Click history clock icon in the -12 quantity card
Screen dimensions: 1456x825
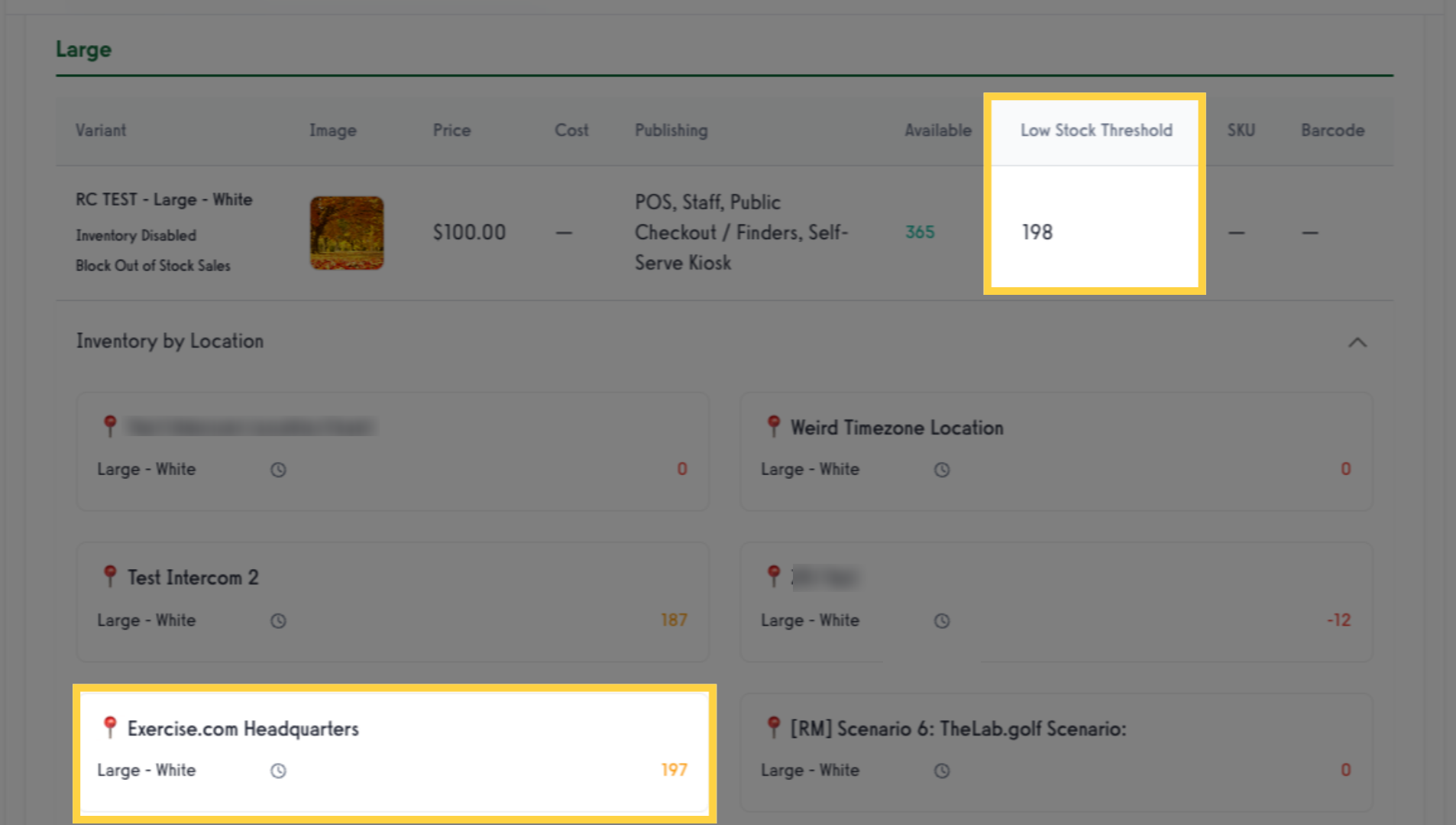[x=942, y=621]
